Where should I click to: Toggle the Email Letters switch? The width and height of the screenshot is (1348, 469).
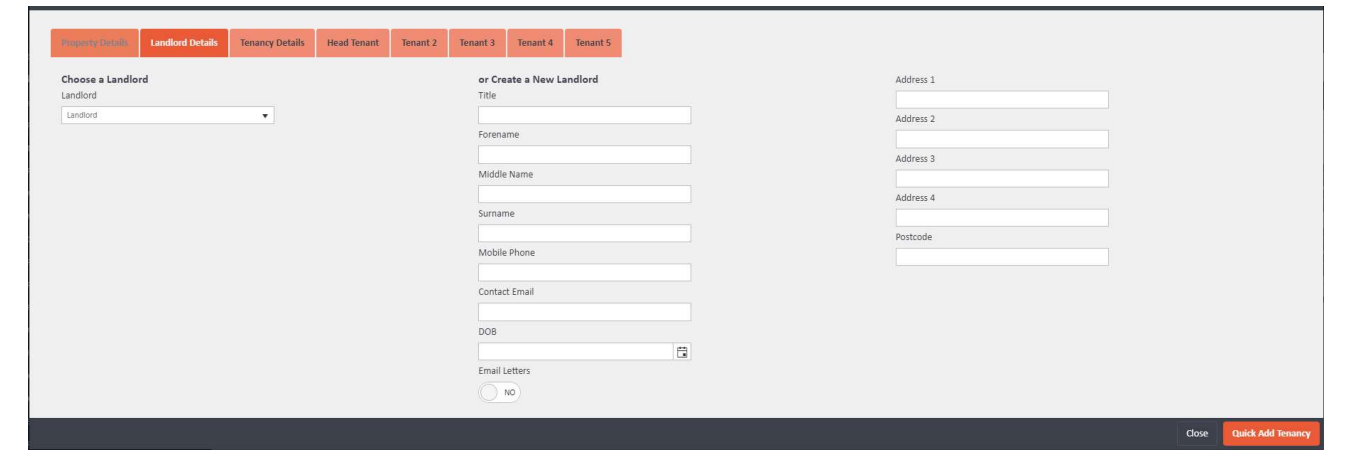coord(499,393)
